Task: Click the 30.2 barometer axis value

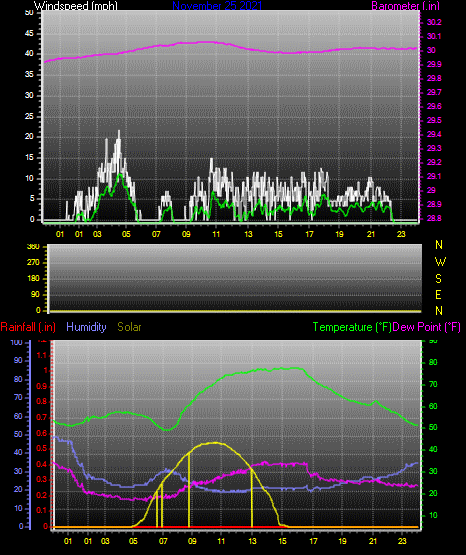Action: [434, 22]
